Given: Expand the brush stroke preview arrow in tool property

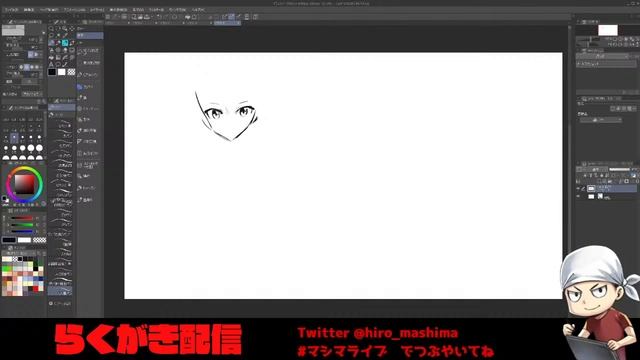Looking at the screenshot, I should [x=44, y=33].
